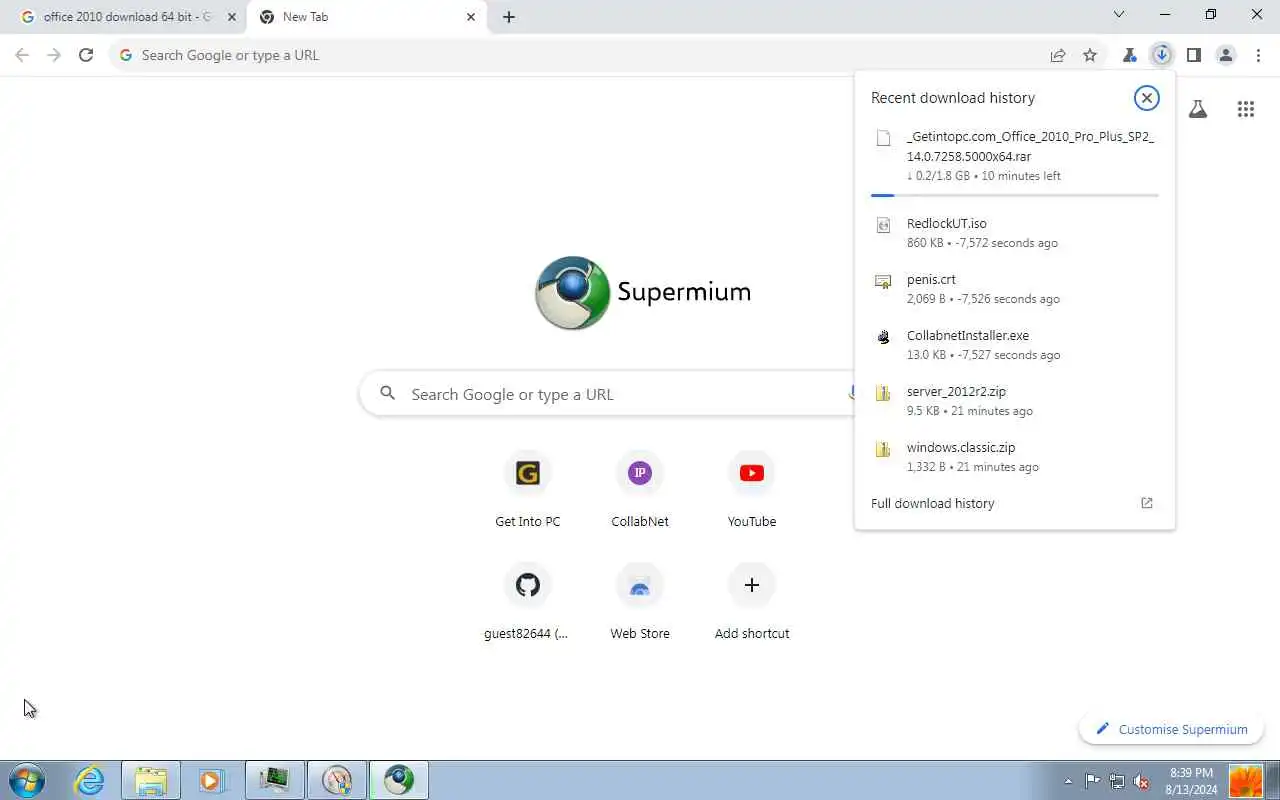This screenshot has width=1280, height=800.
Task: Close the Recent download history popup
Action: pyautogui.click(x=1147, y=97)
